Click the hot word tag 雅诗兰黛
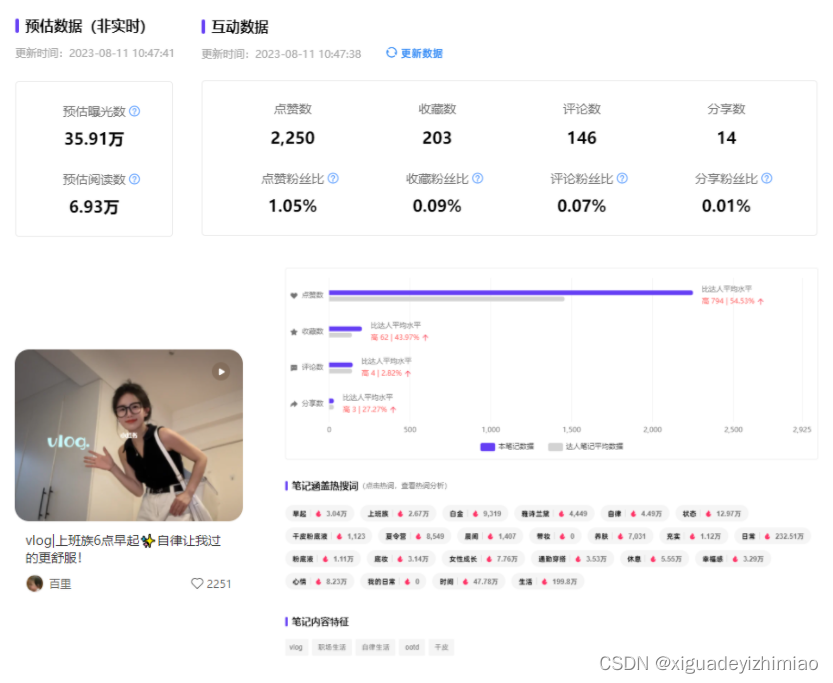The width and height of the screenshot is (833, 683). [554, 514]
